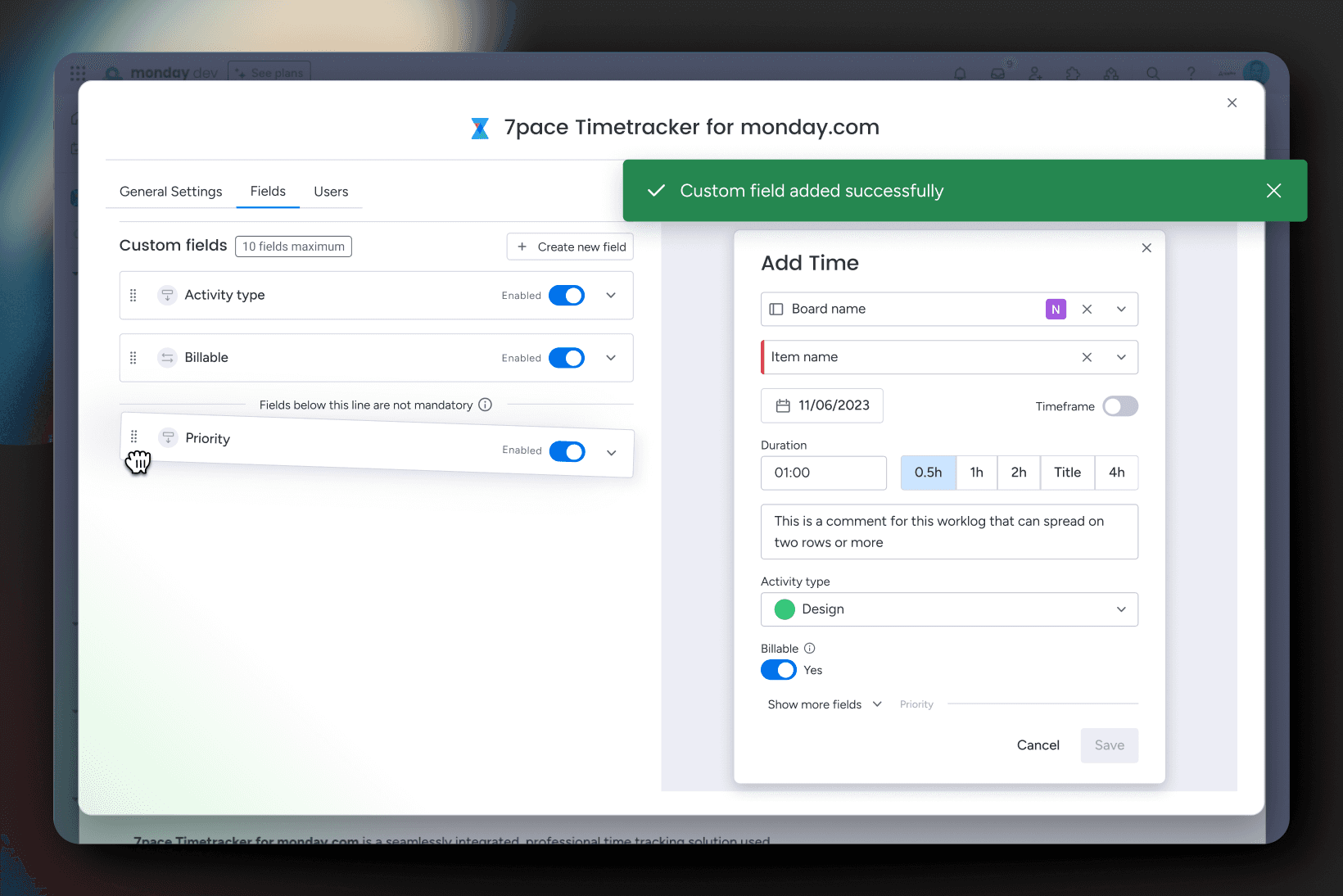The width and height of the screenshot is (1343, 896).
Task: Enable the Timeframe toggle
Action: tap(1120, 406)
